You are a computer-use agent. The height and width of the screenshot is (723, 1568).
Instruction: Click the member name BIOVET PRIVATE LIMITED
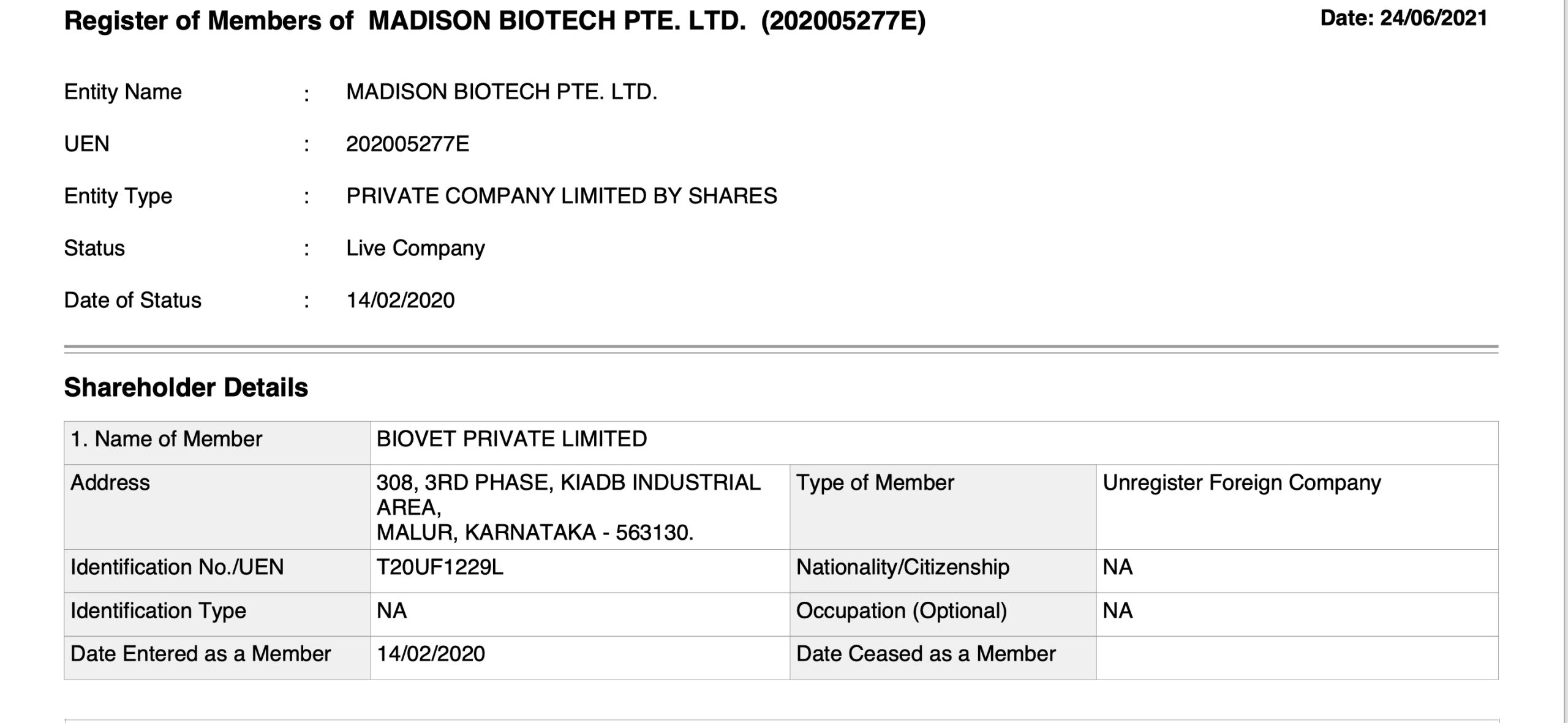[x=511, y=439]
